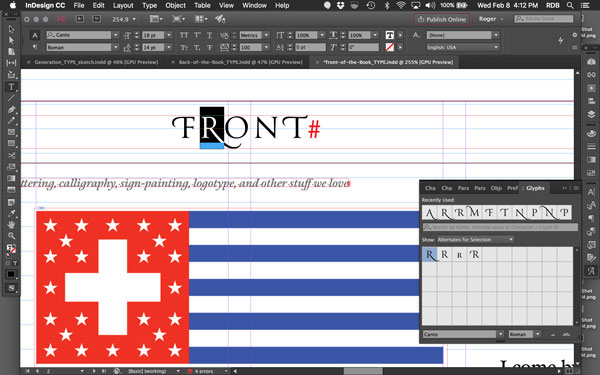Open Adobe Stock icon in application bar

pyautogui.click(x=96, y=19)
